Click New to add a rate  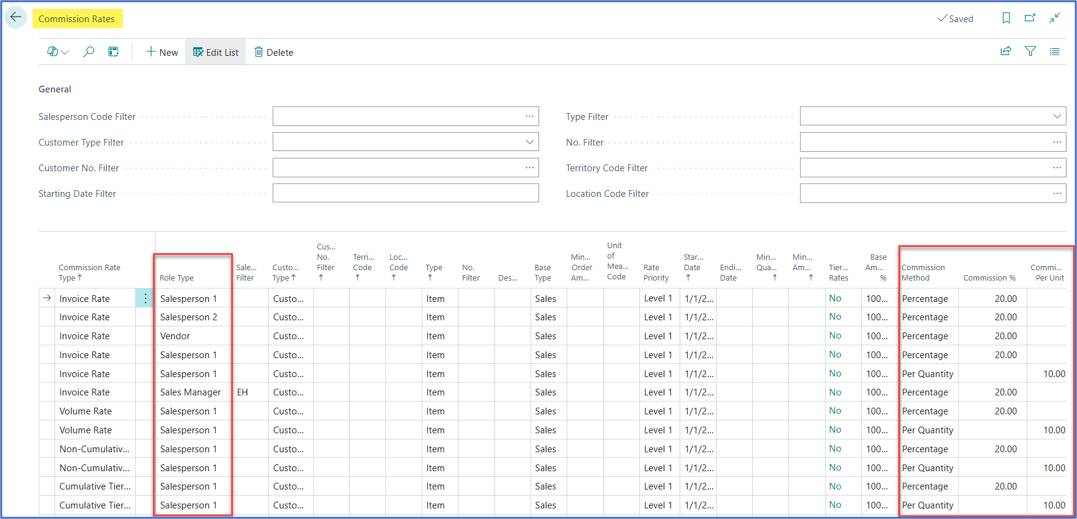(161, 52)
